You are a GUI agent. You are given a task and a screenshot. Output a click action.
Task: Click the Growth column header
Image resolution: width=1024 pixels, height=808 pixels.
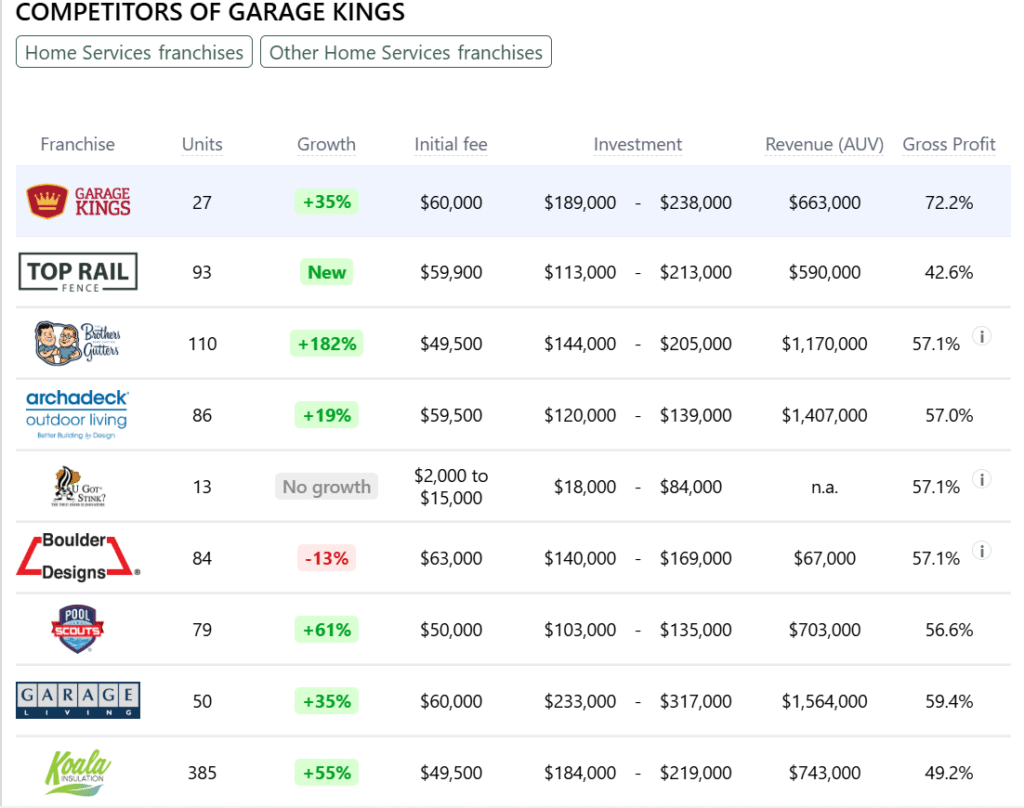pos(327,144)
